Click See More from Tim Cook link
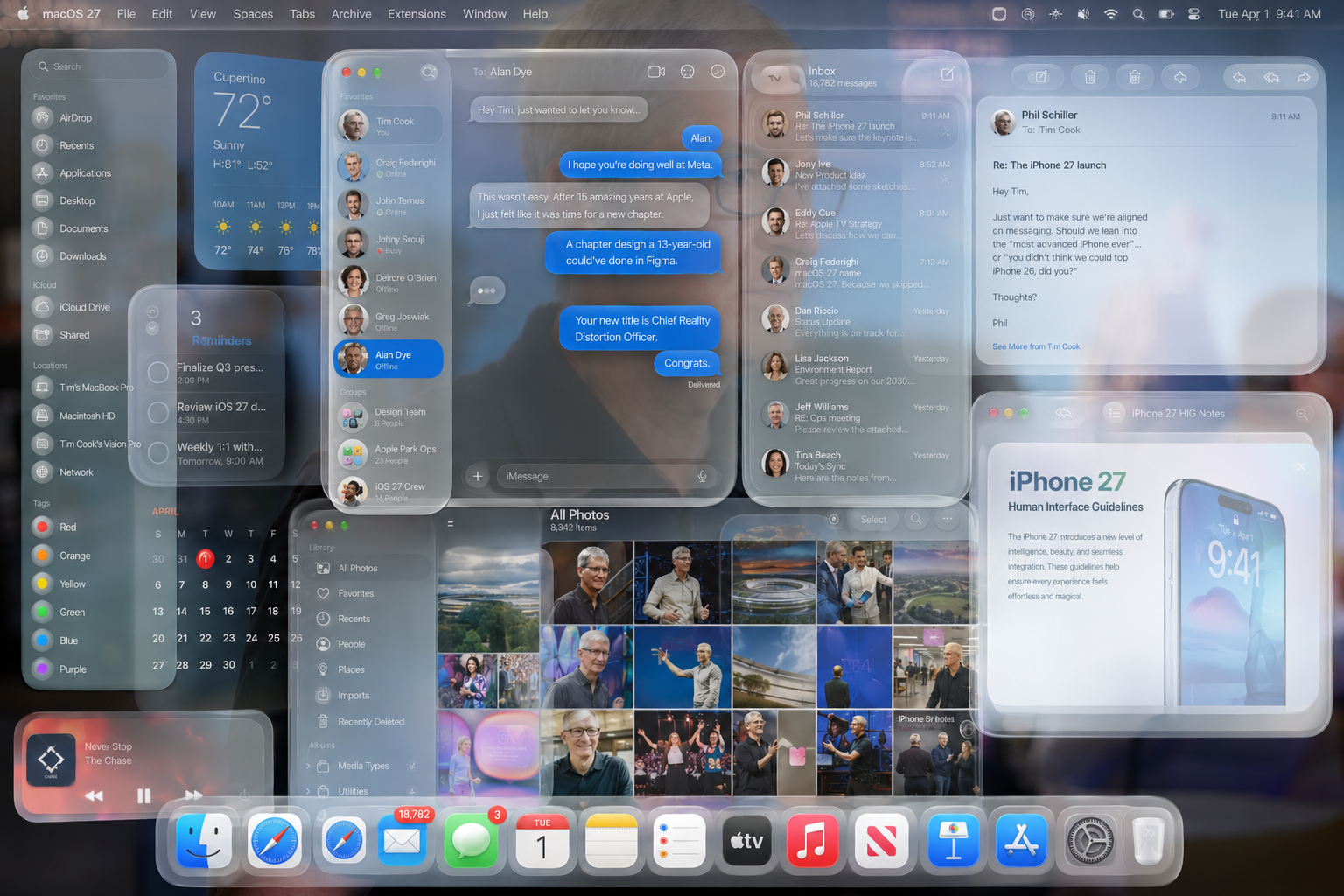Viewport: 1344px width, 896px height. coord(1036,346)
